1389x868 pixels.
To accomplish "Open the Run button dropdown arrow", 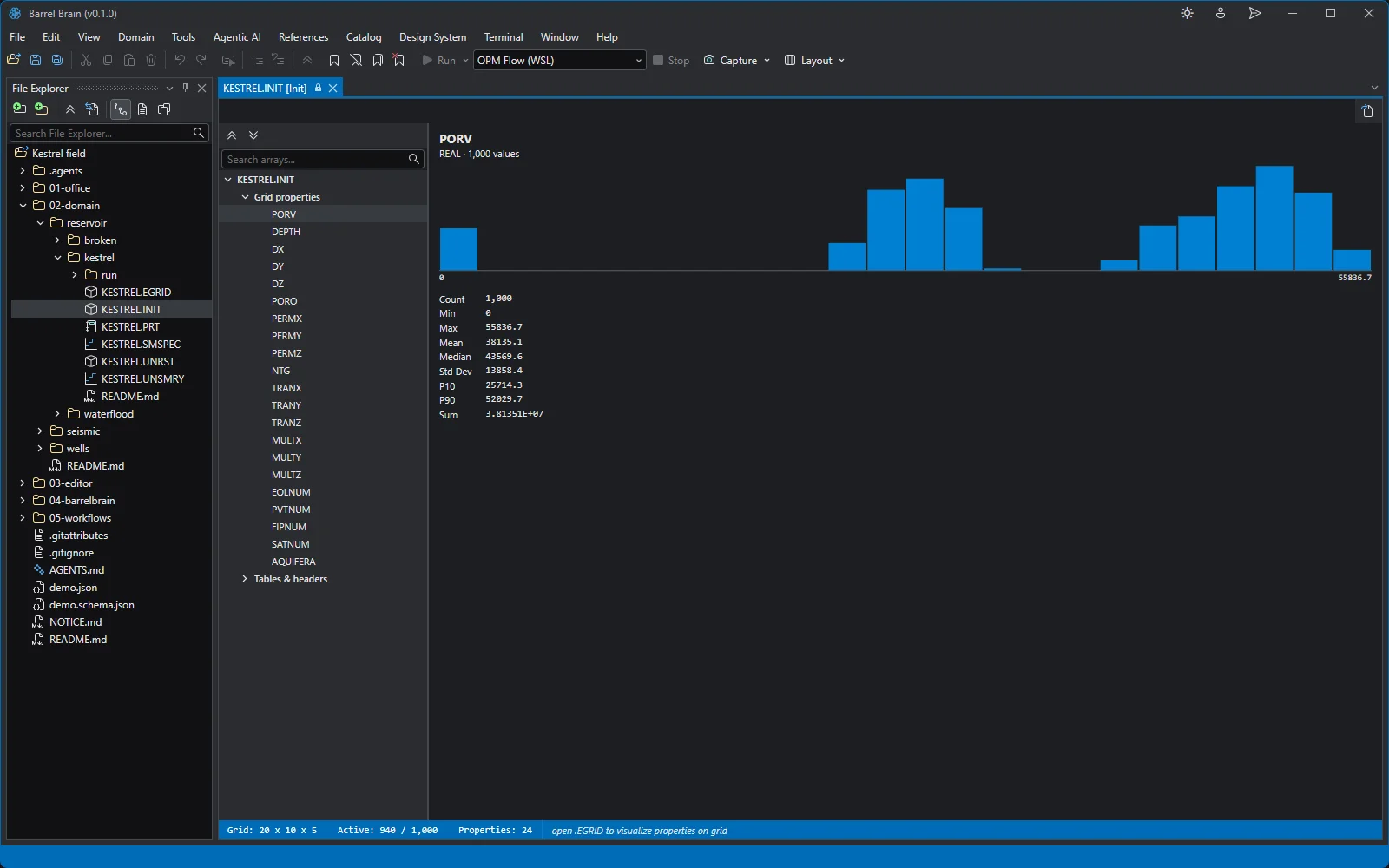I will pos(465,60).
